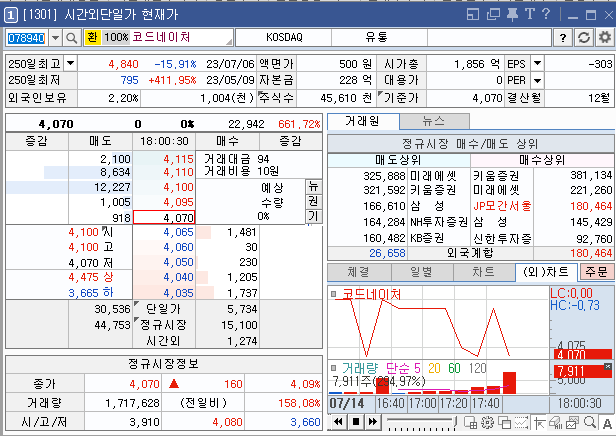Click the 권 side button

pos(313,201)
